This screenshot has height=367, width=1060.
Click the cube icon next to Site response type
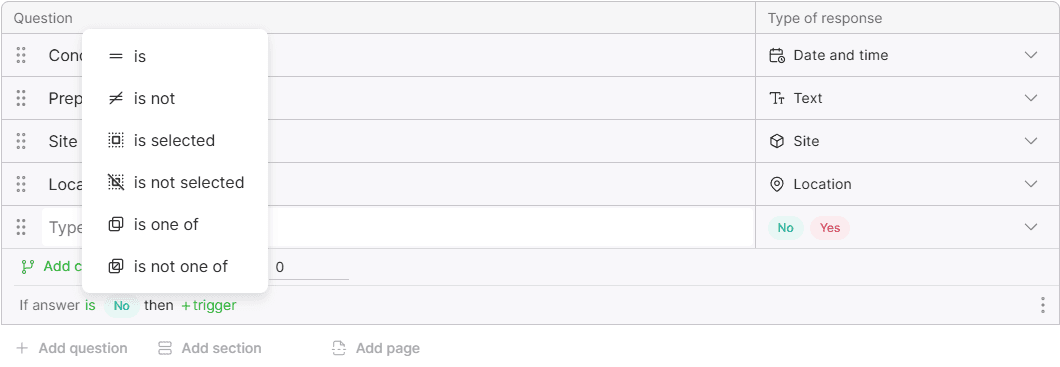(x=777, y=141)
